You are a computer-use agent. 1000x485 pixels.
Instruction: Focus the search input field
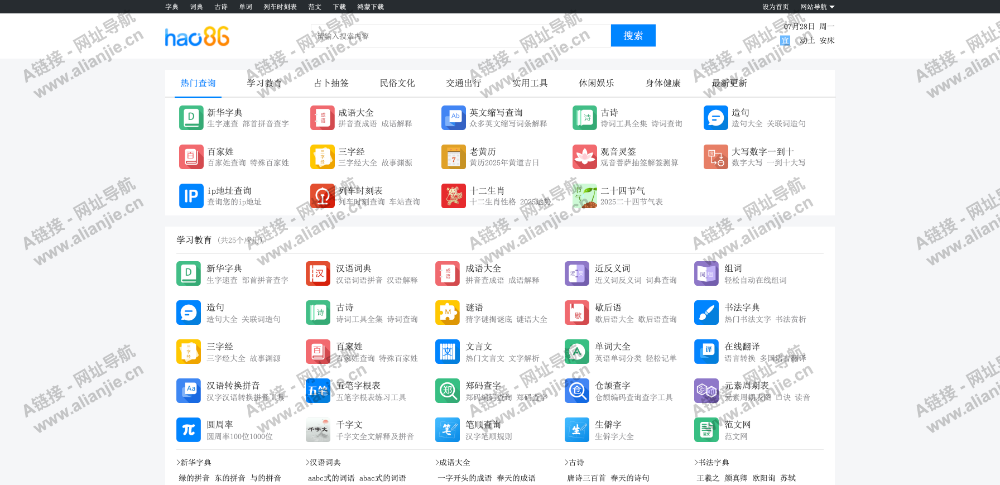coord(462,36)
